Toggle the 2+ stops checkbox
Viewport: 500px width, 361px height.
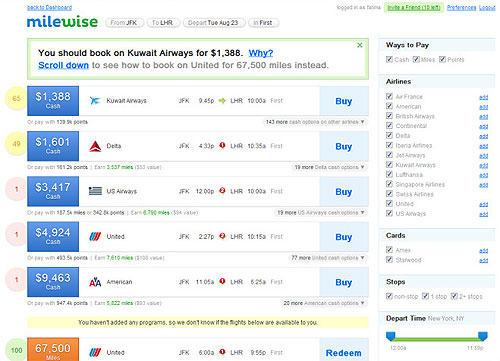[454, 296]
